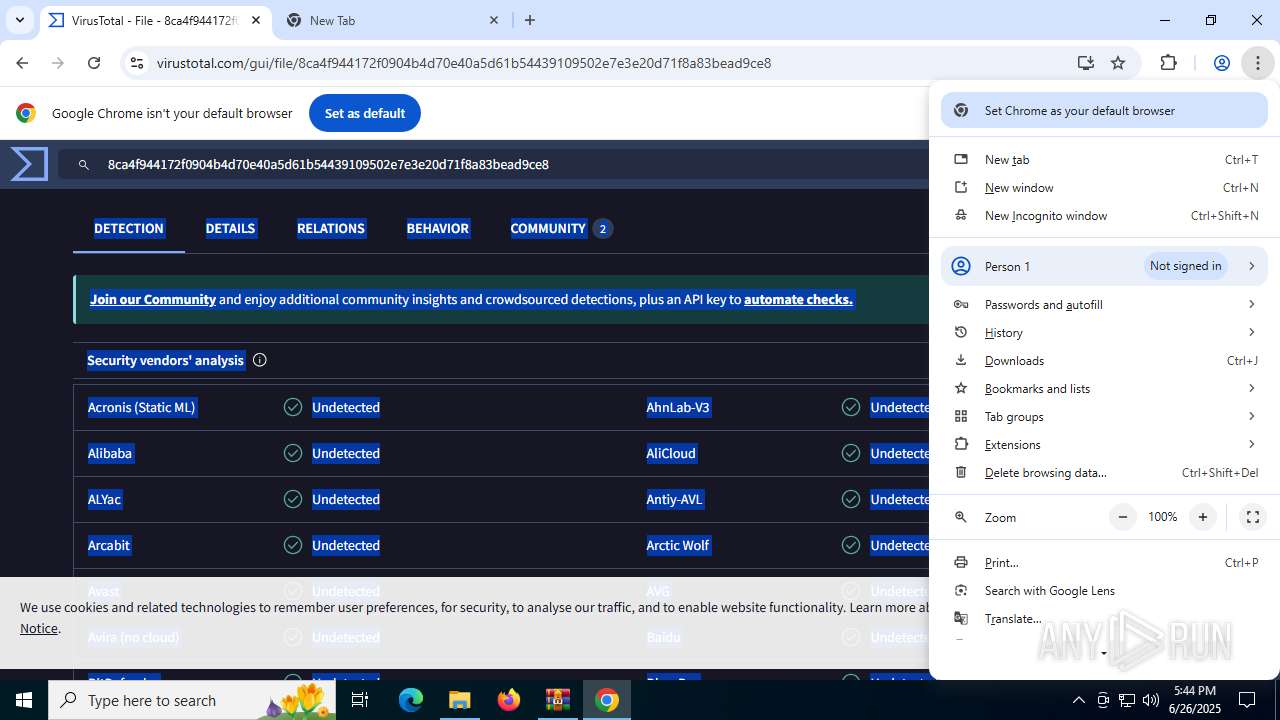Follow the automate checks link

[798, 299]
